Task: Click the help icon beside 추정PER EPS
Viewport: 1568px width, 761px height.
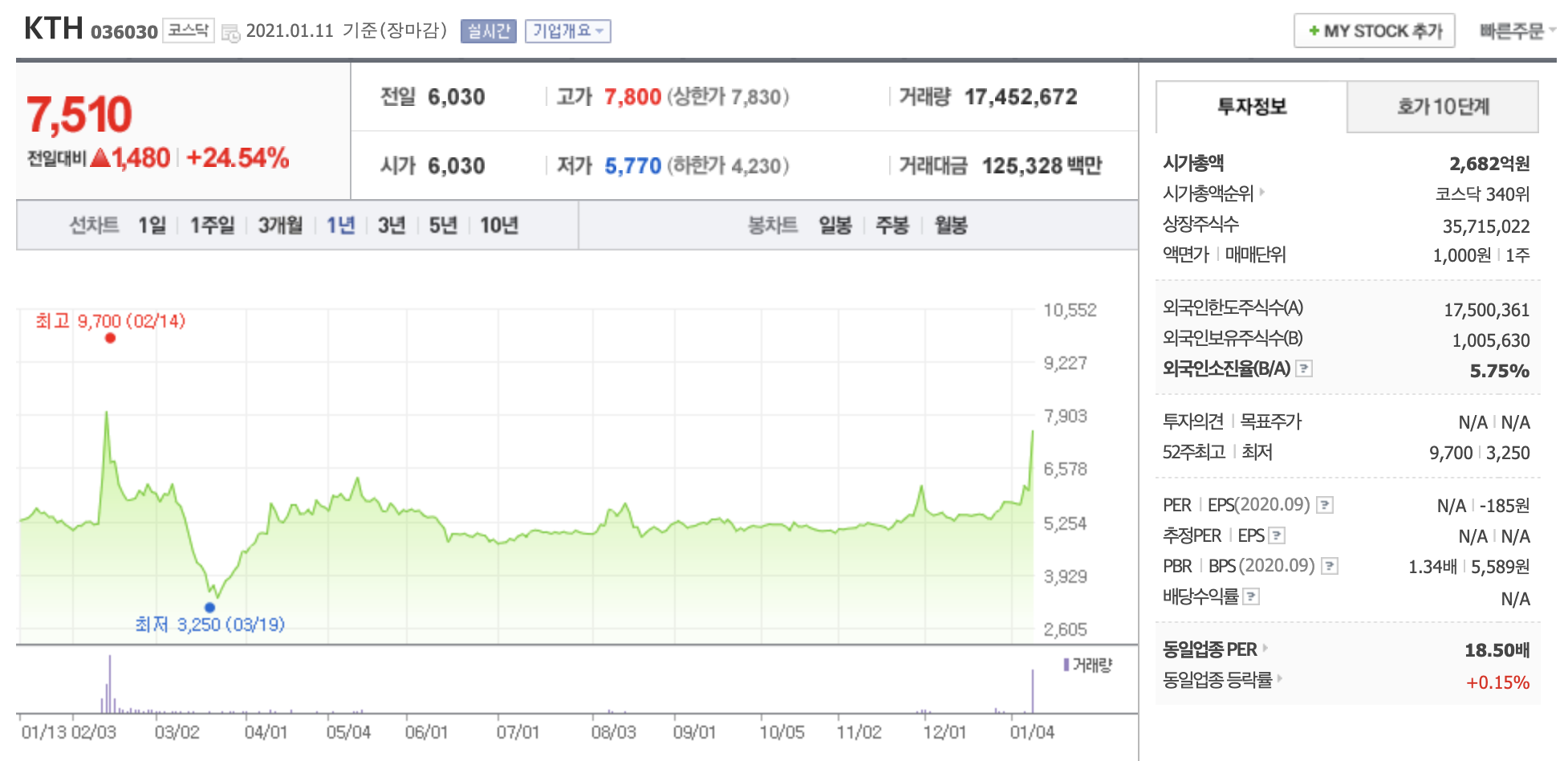Action: coord(1276,535)
